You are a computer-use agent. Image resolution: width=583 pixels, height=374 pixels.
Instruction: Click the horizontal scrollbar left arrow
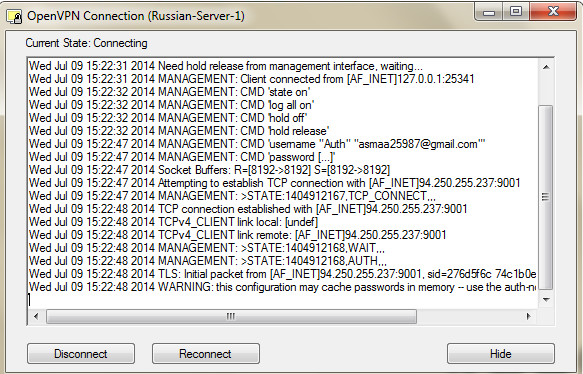[x=36, y=316]
